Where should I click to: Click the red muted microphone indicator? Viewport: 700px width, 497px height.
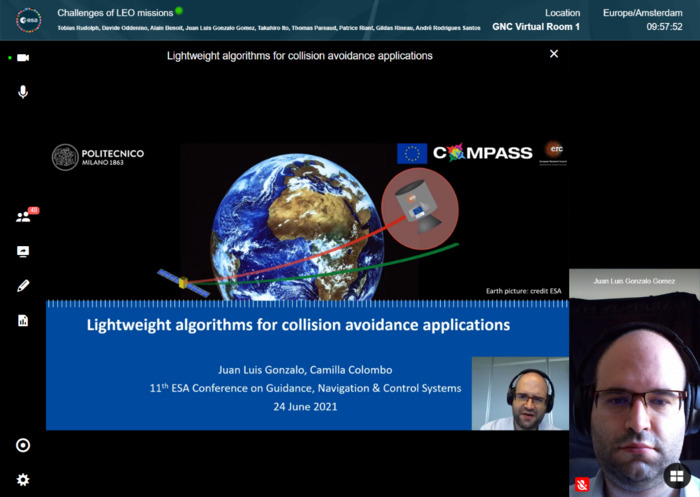[582, 485]
